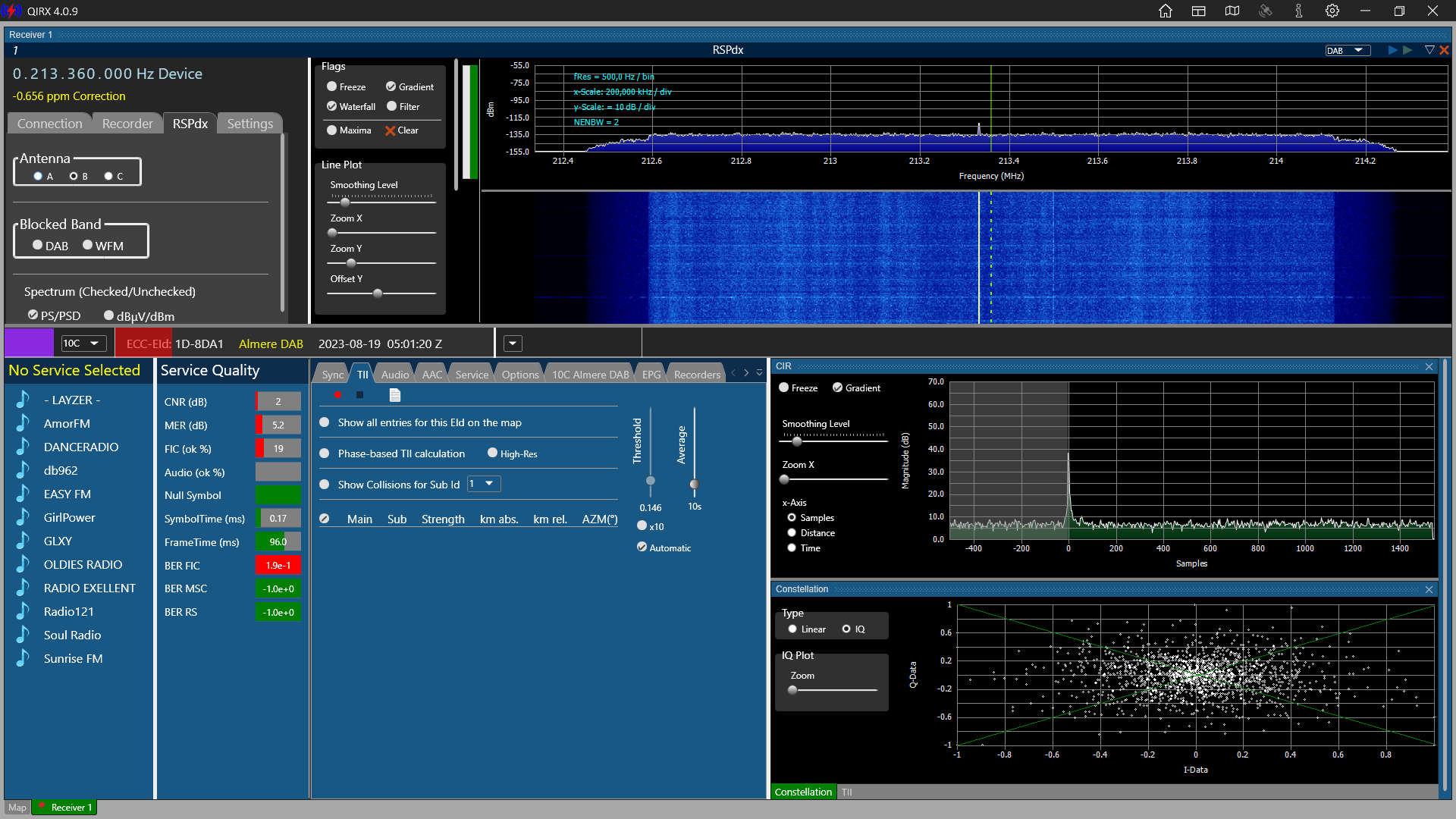The height and width of the screenshot is (819, 1456).
Task: Click db962 music note icon
Action: click(23, 469)
